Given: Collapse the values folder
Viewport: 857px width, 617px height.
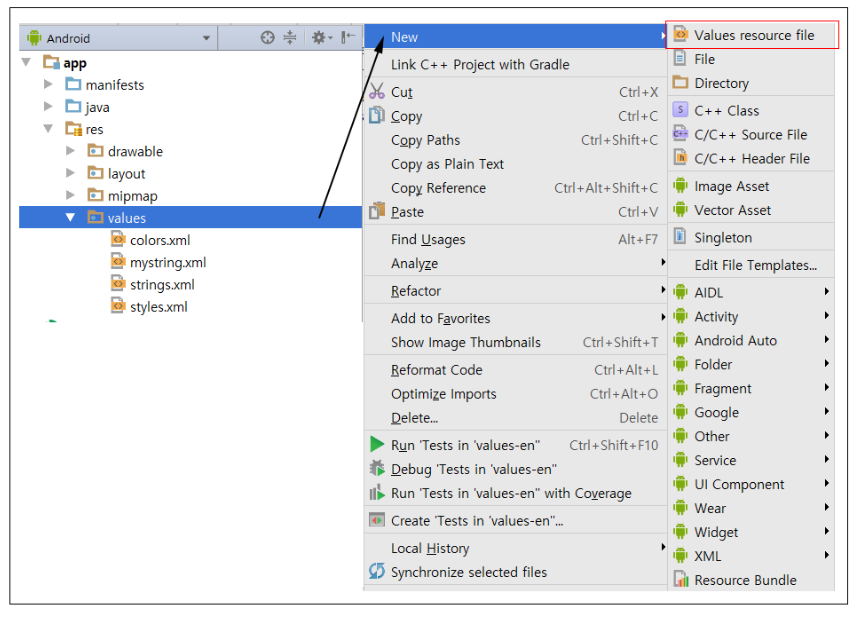Looking at the screenshot, I should (x=70, y=218).
